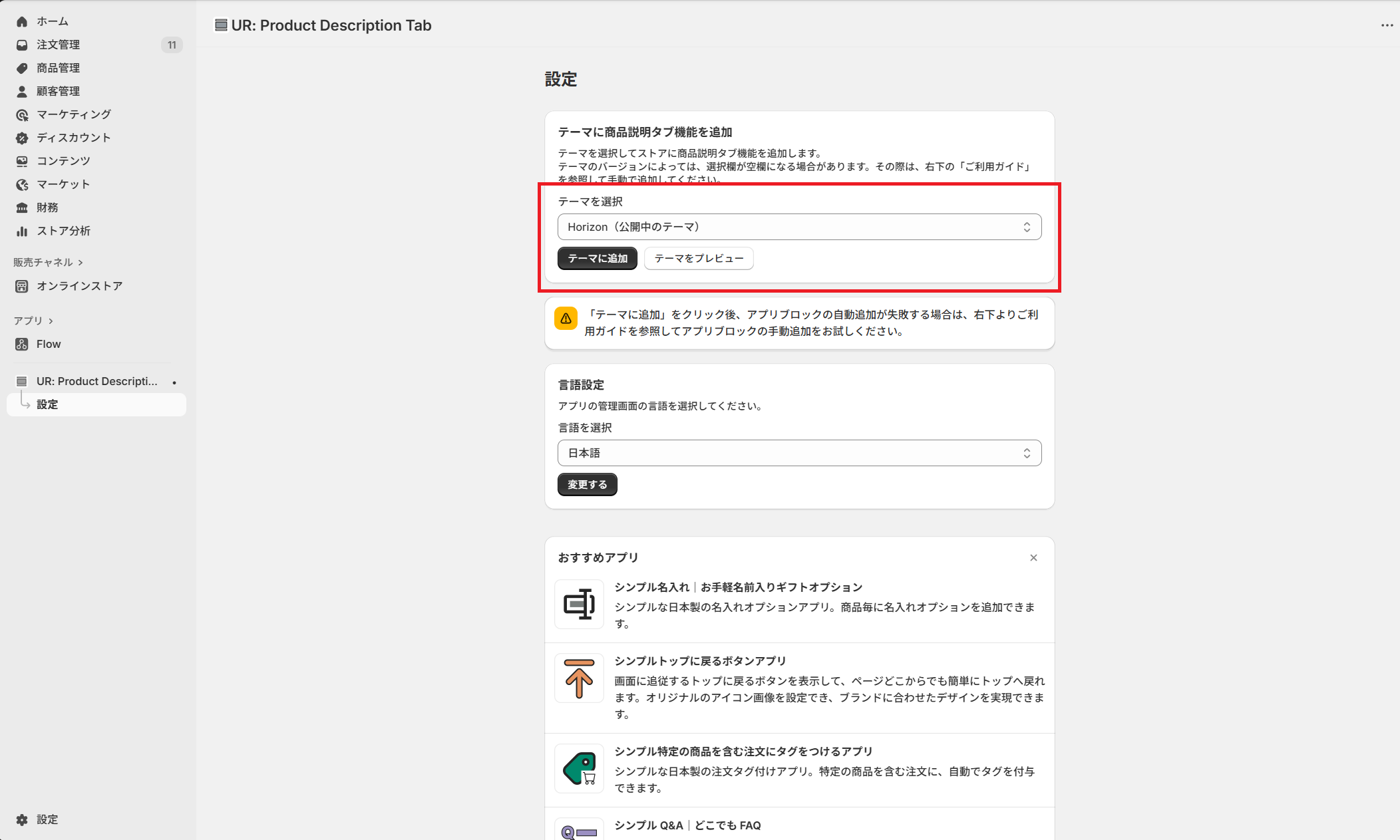Click the Products tag icon
Viewport: 1400px width, 840px height.
pos(22,68)
